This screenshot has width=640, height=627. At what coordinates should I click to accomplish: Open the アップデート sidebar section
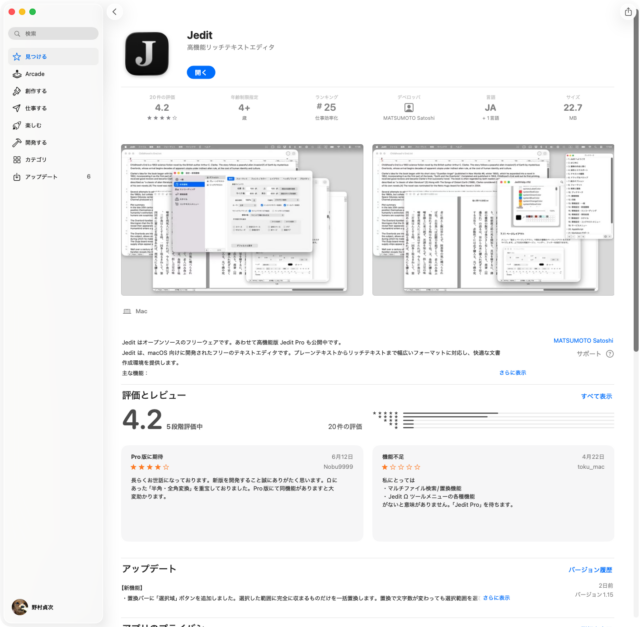53,177
